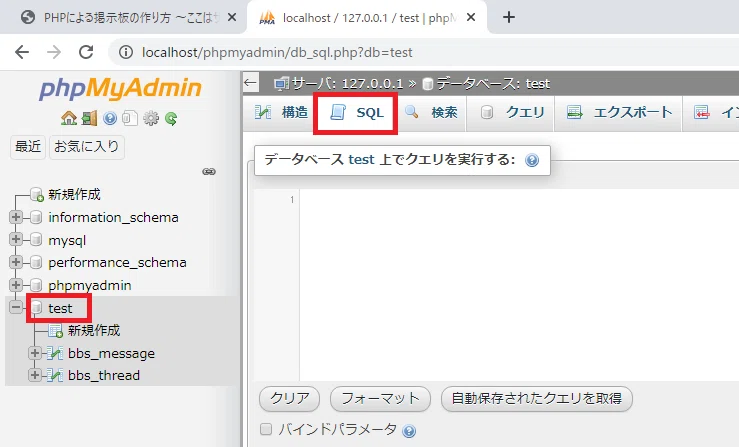Click the phpMyAdmin logo
This screenshot has width=739, height=447.
coord(120,88)
